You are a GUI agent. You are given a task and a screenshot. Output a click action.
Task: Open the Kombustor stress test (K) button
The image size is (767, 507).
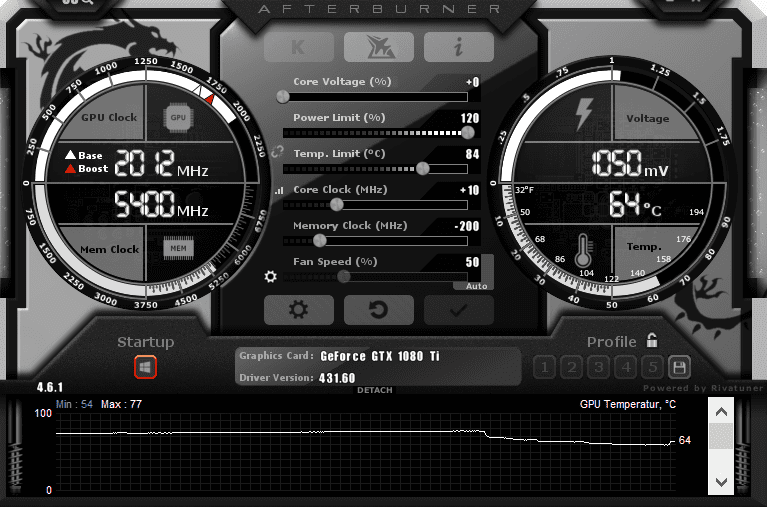(x=299, y=47)
